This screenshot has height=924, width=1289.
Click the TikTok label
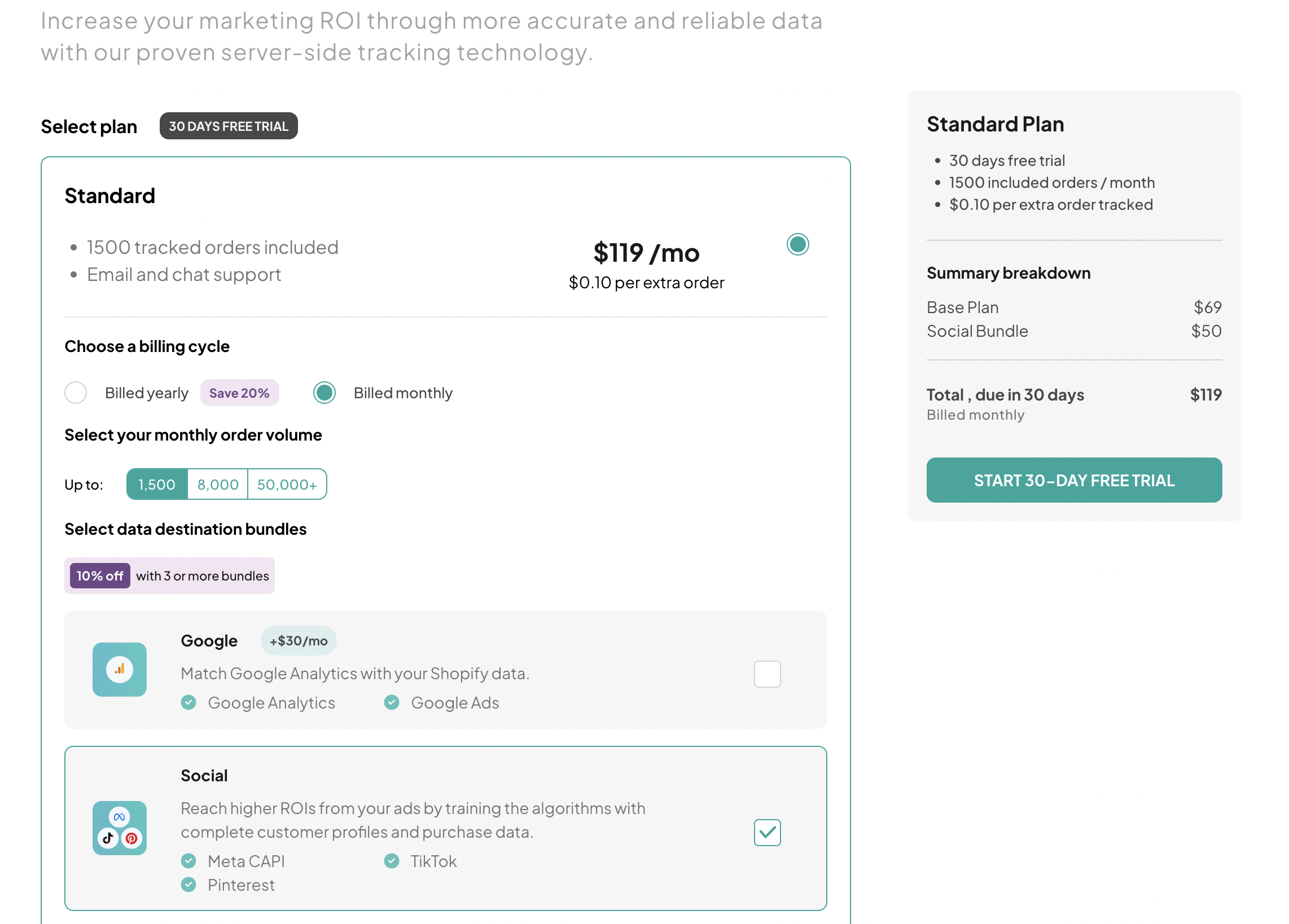(x=433, y=861)
